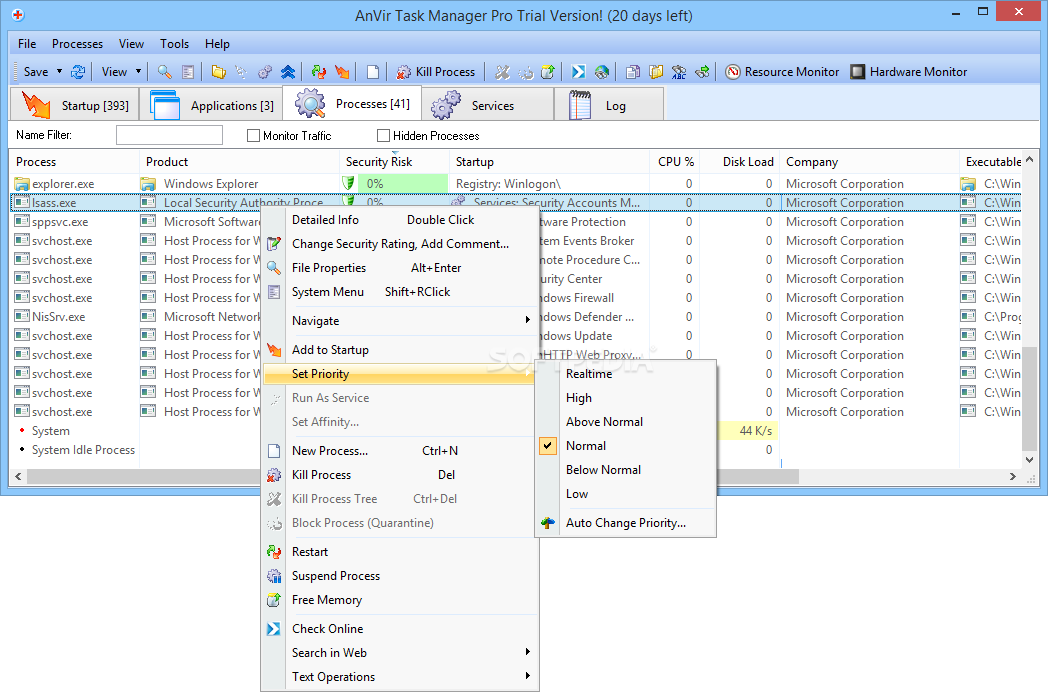The height and width of the screenshot is (692, 1048).
Task: Choose High priority
Action: (x=626, y=398)
